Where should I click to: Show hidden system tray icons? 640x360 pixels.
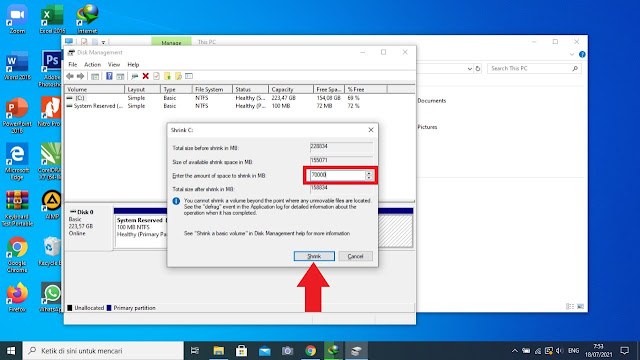pos(515,351)
